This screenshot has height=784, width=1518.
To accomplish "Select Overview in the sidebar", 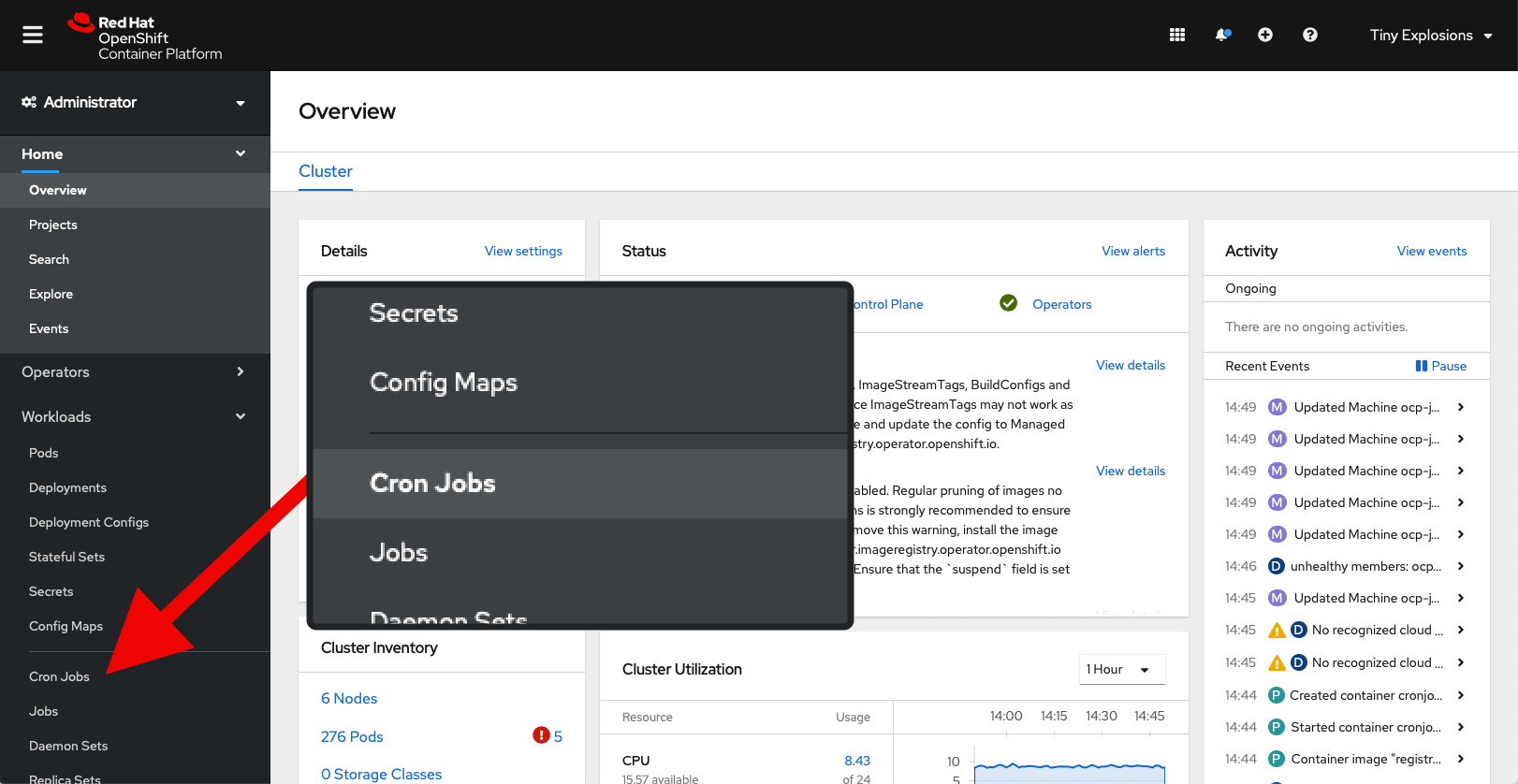I will (135, 190).
